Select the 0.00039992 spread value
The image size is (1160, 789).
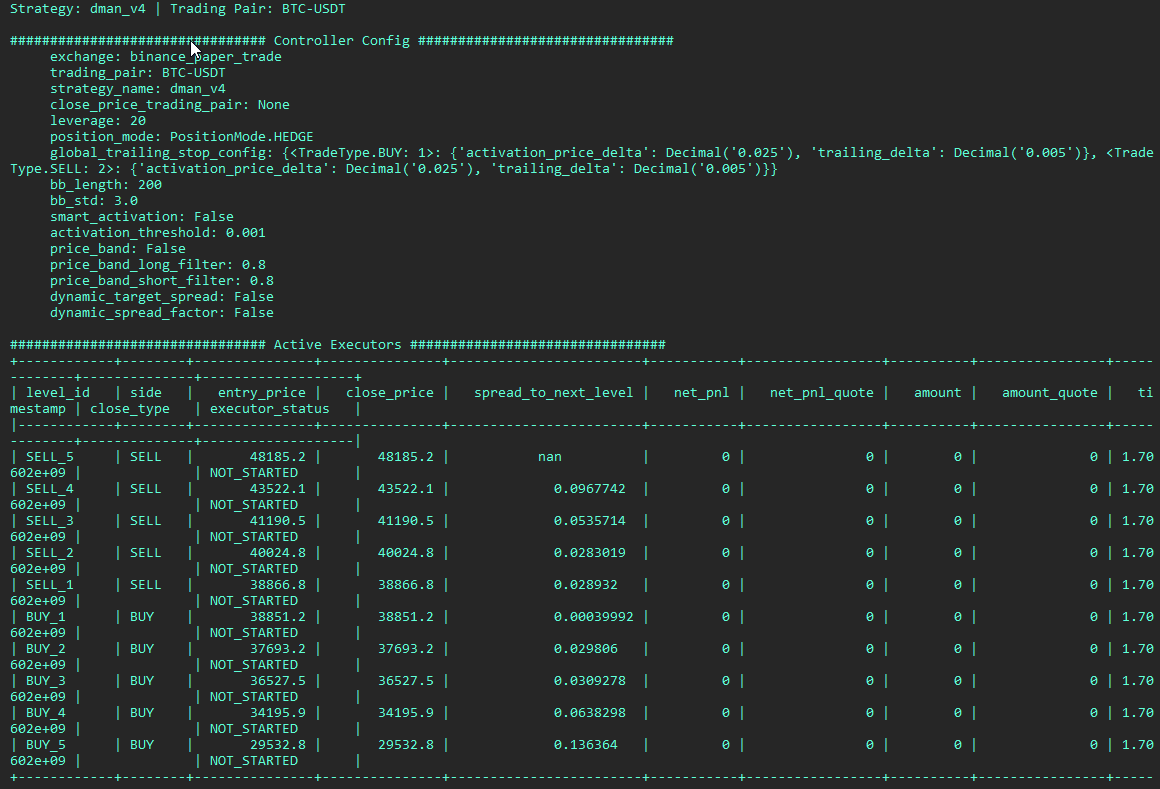click(593, 617)
